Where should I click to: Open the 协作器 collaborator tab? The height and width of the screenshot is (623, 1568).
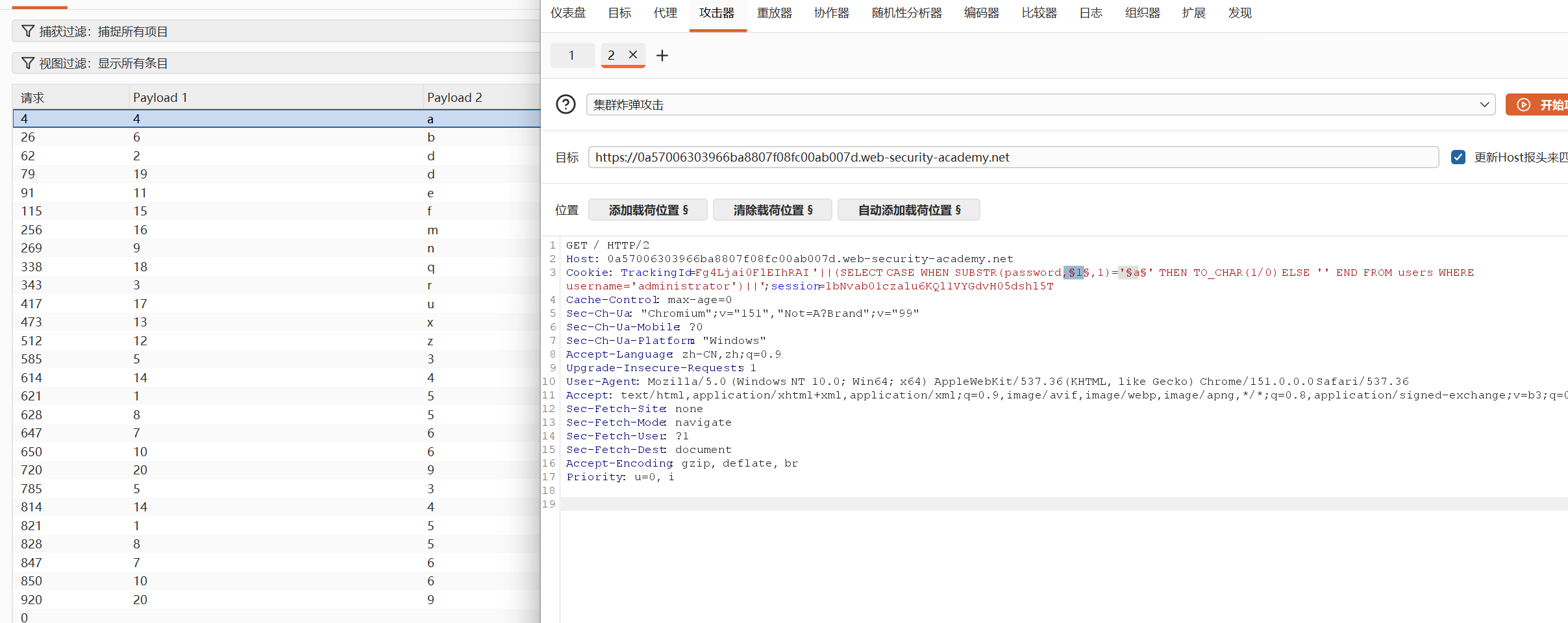(x=832, y=13)
